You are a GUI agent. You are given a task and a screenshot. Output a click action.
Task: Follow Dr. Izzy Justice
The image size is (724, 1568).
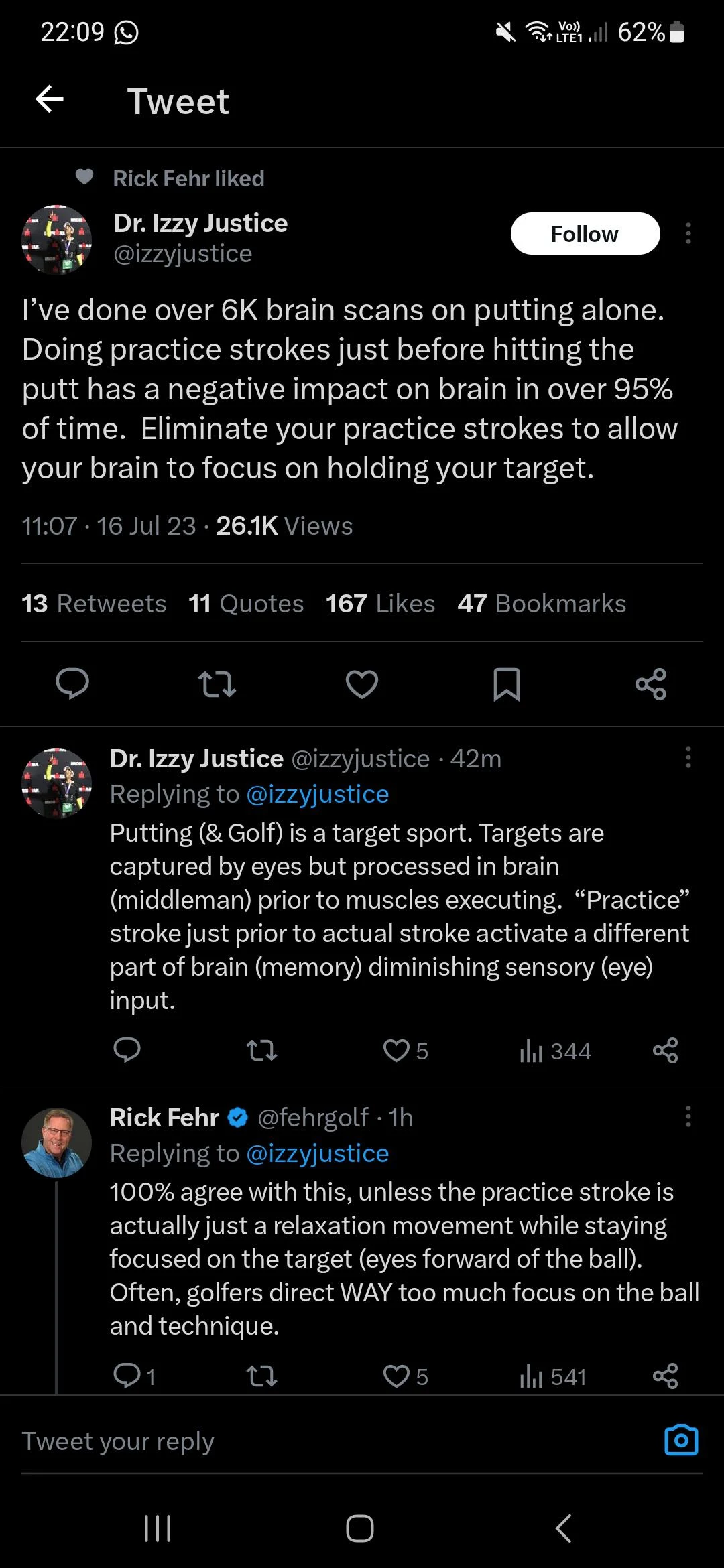[585, 234]
